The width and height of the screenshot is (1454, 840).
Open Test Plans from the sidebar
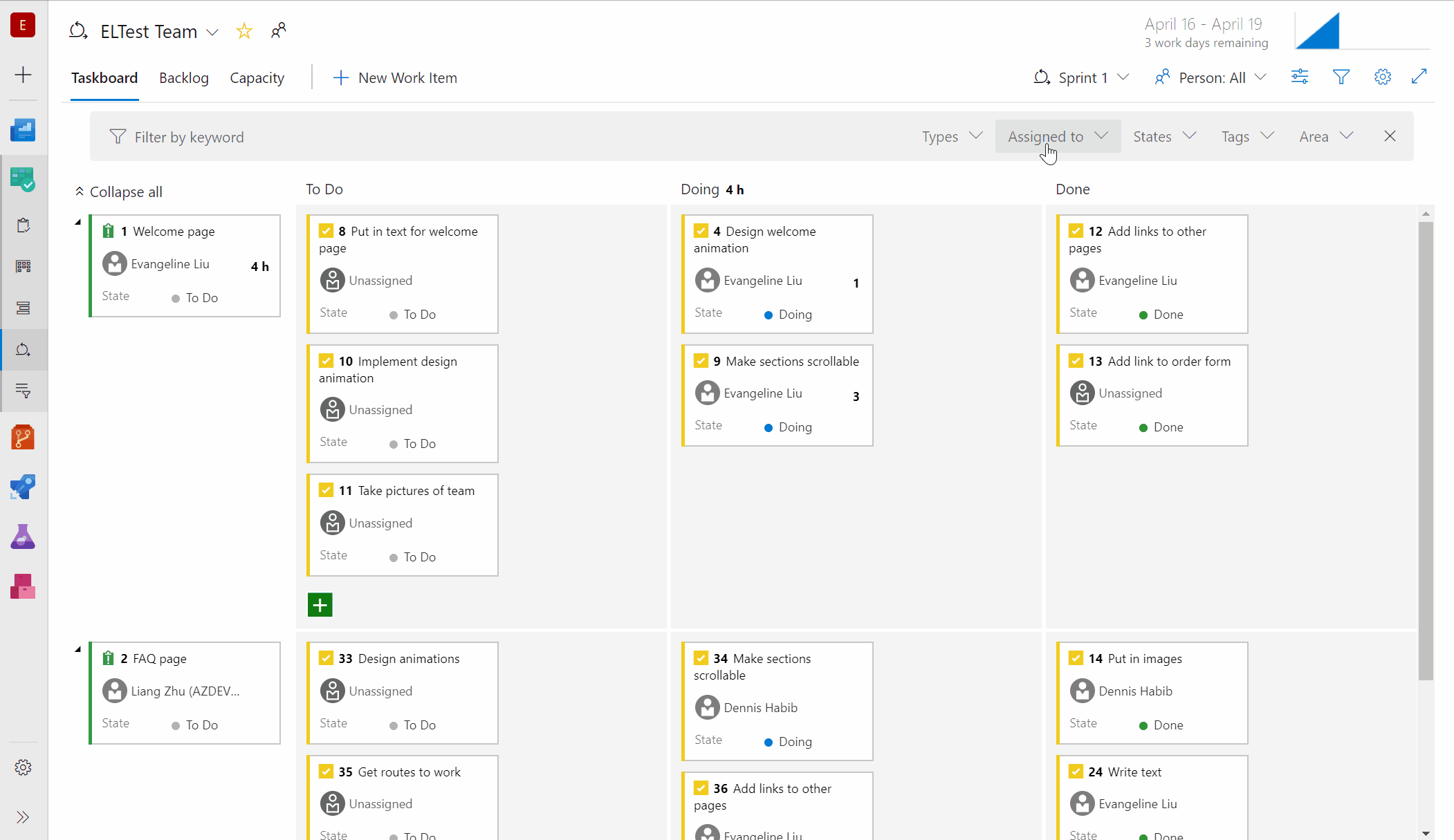[24, 536]
